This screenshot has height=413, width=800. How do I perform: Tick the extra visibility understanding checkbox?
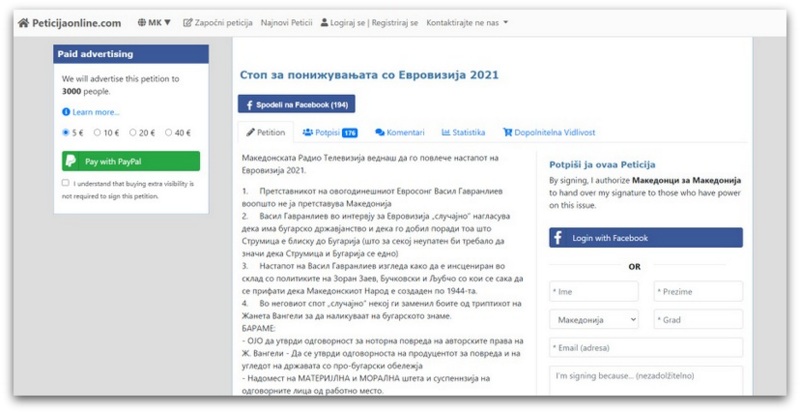(x=66, y=183)
